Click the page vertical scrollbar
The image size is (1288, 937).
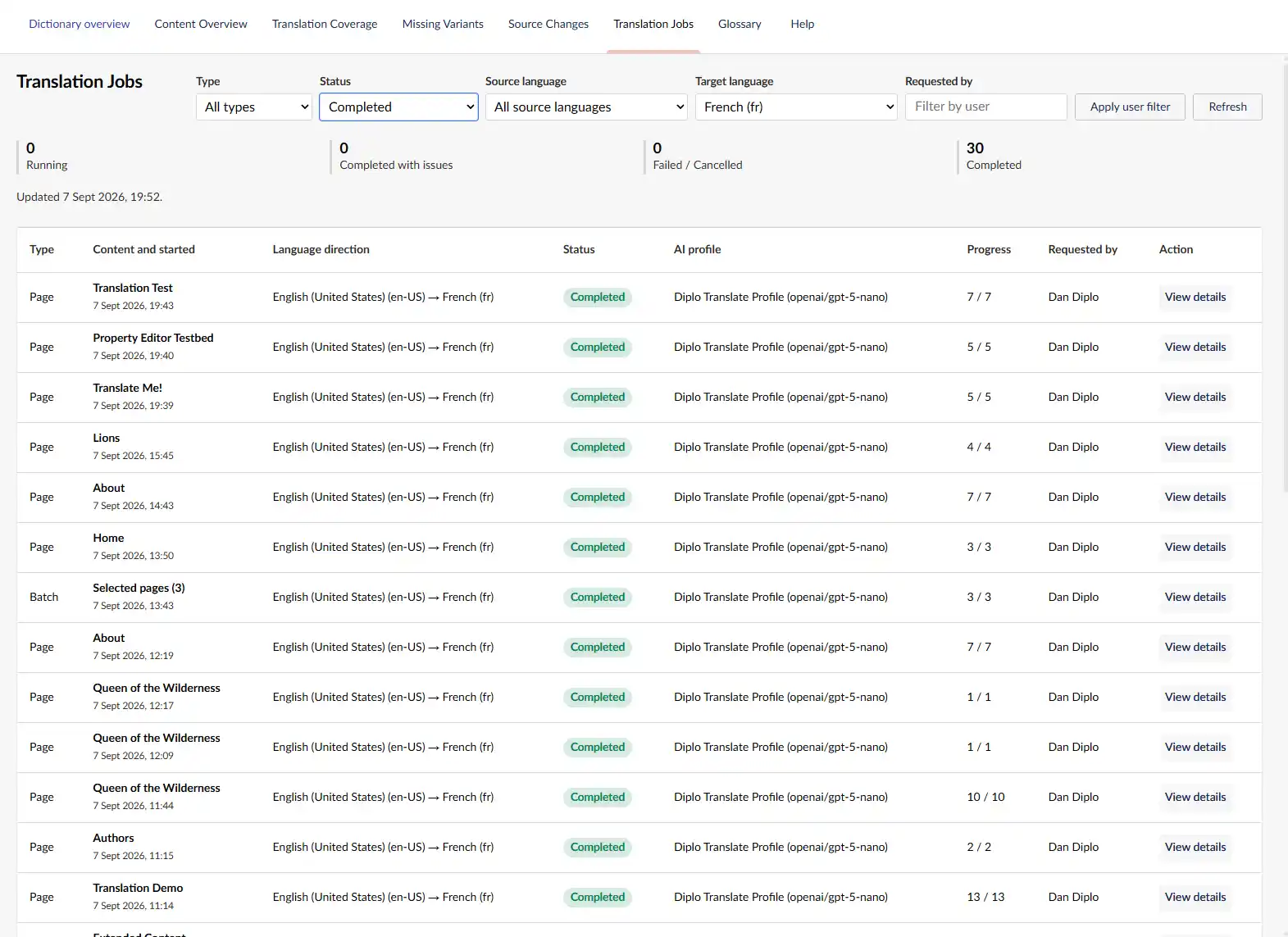[x=1284, y=279]
